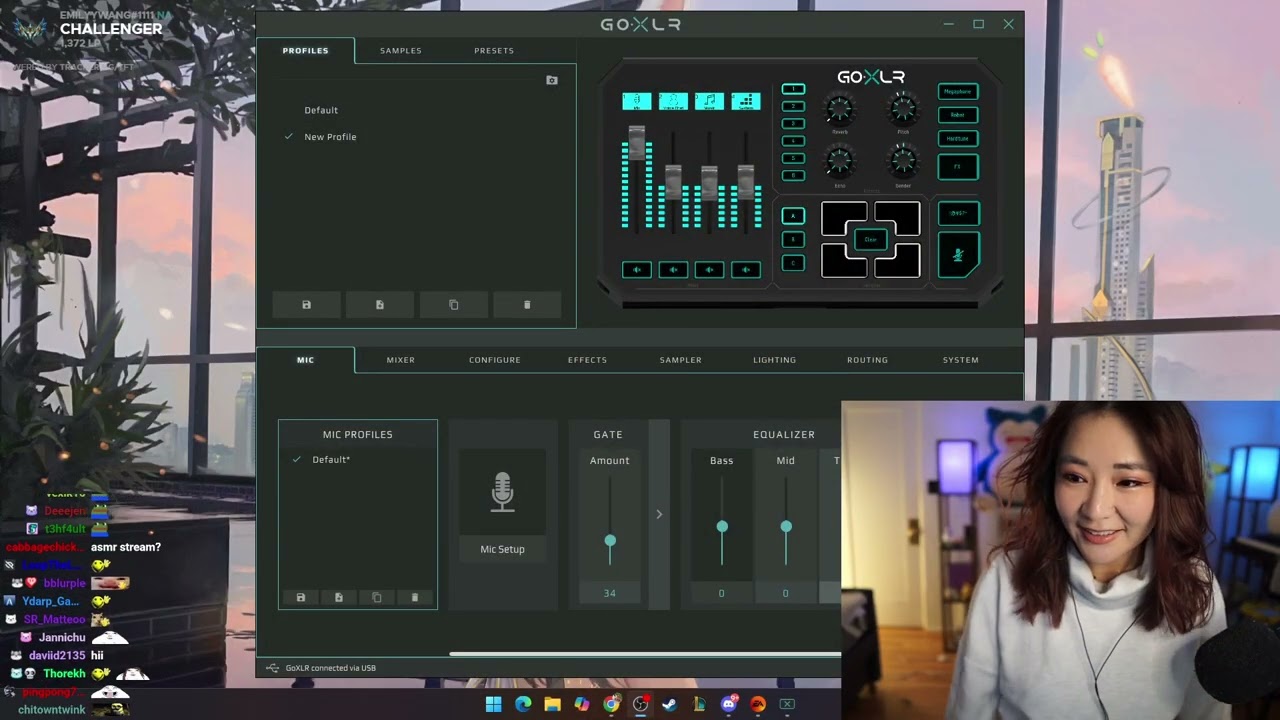Image resolution: width=1280 pixels, height=720 pixels.
Task: Click the Pitch knob
Action: tap(903, 109)
